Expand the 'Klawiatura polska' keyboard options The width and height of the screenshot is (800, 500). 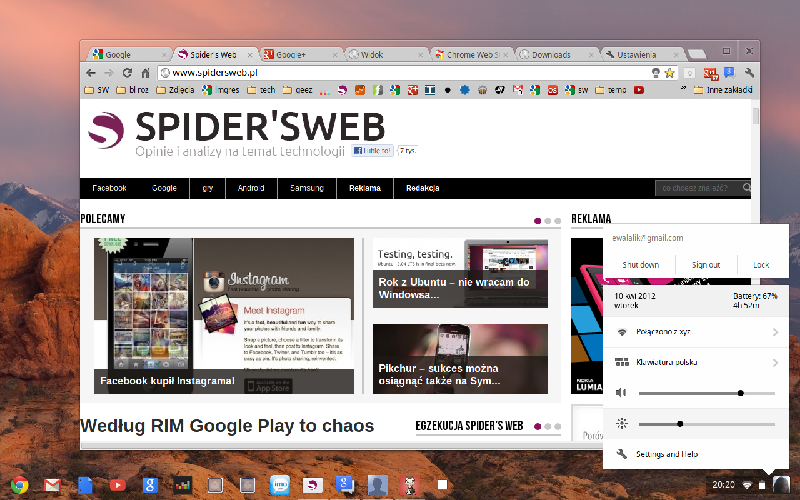[696, 363]
